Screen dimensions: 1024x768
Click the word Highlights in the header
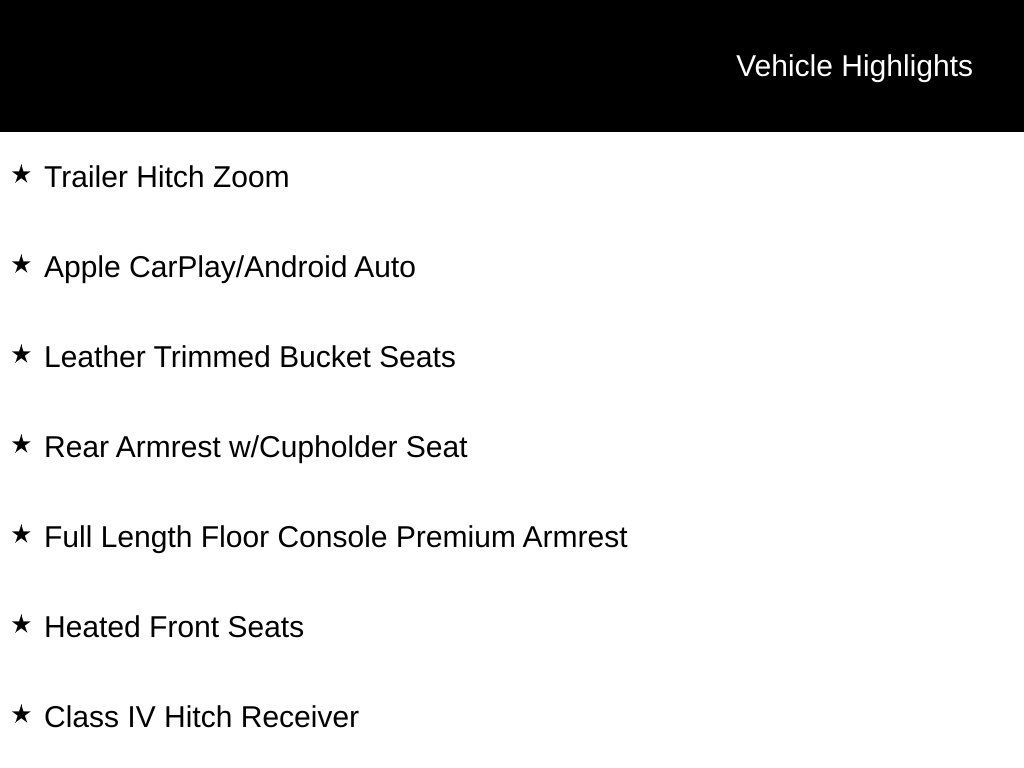907,67
